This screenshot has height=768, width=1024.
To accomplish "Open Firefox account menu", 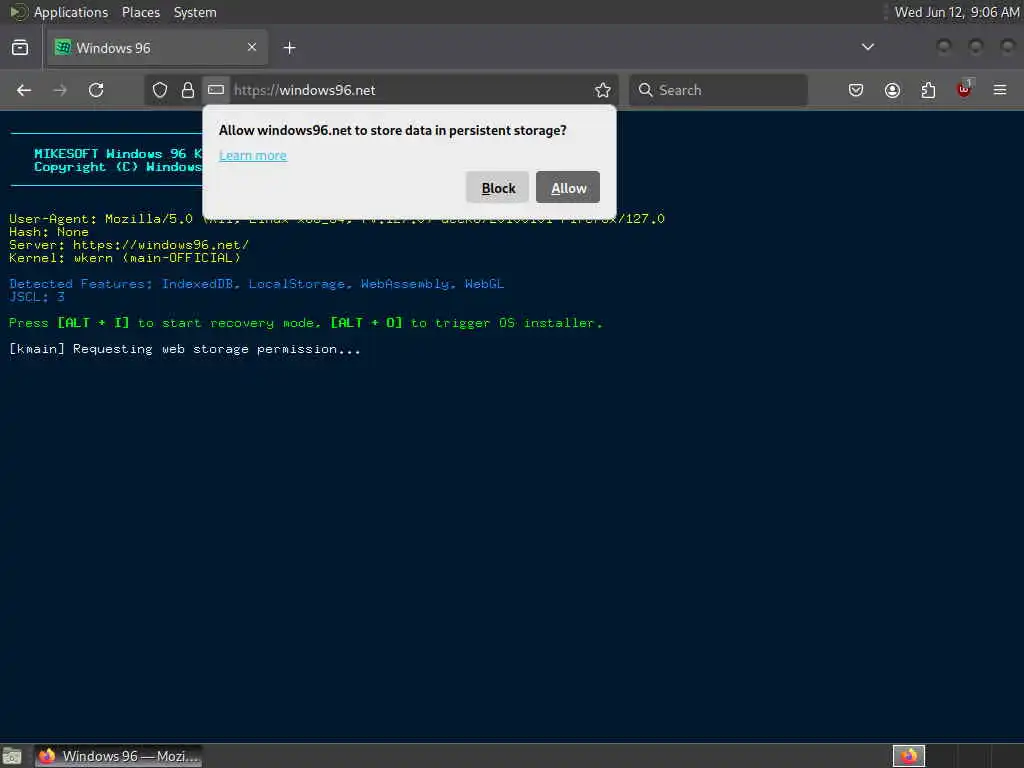I will [892, 90].
